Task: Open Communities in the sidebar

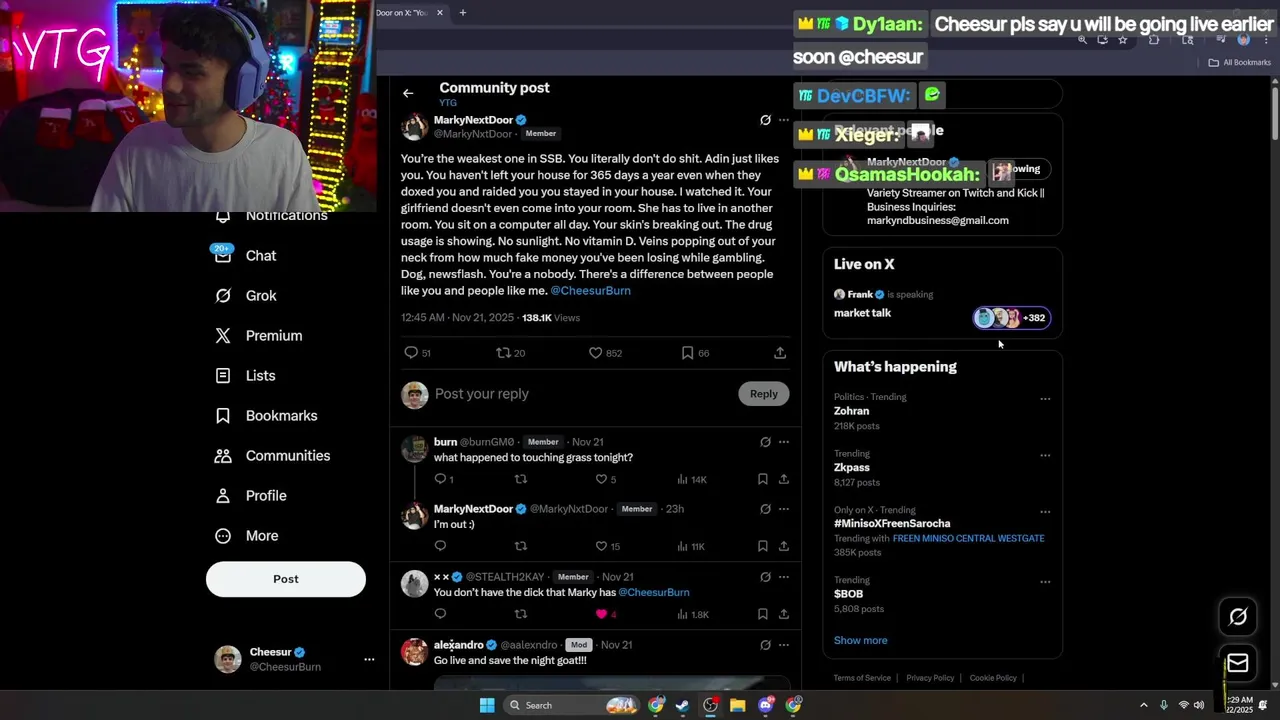Action: pos(273,456)
